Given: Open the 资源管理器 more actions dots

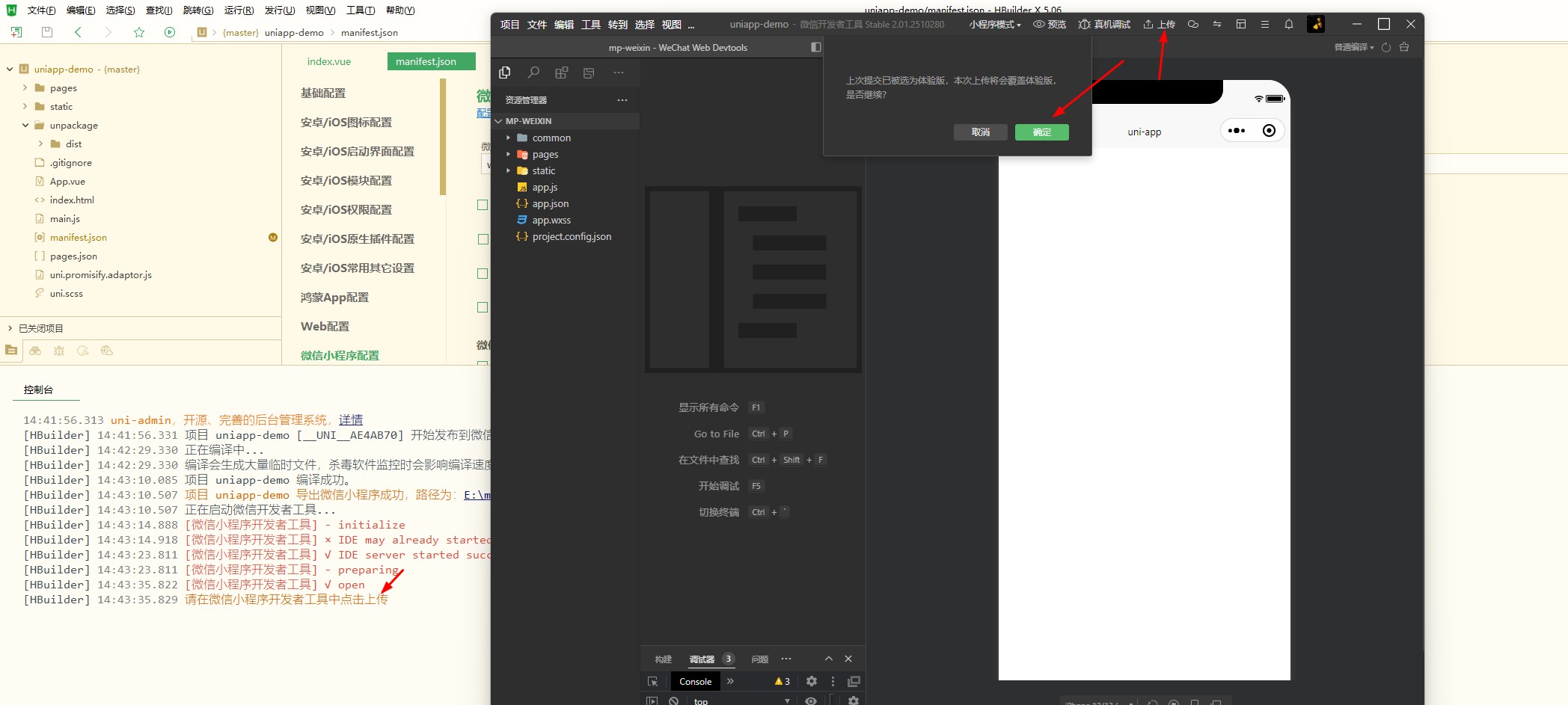Looking at the screenshot, I should point(622,99).
